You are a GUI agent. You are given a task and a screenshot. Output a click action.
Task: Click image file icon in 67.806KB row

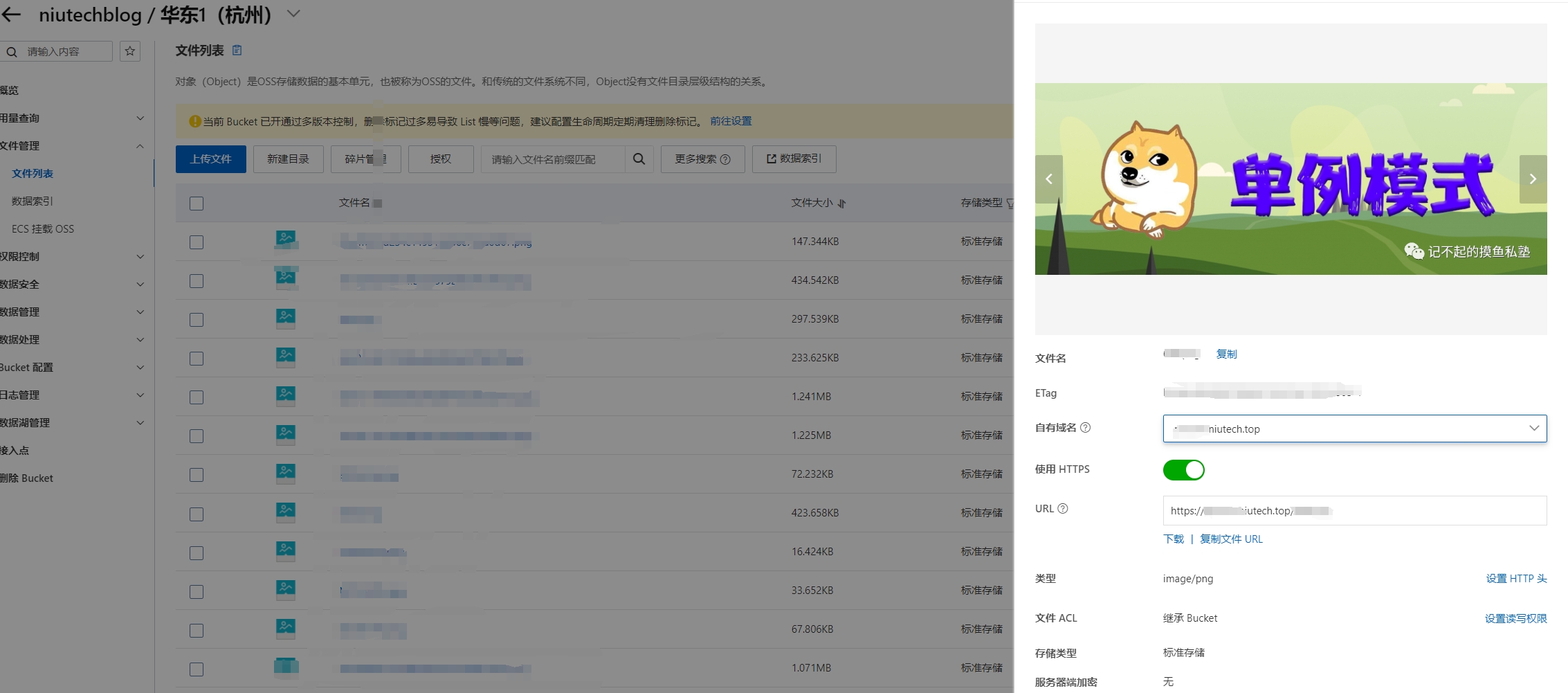click(x=286, y=627)
